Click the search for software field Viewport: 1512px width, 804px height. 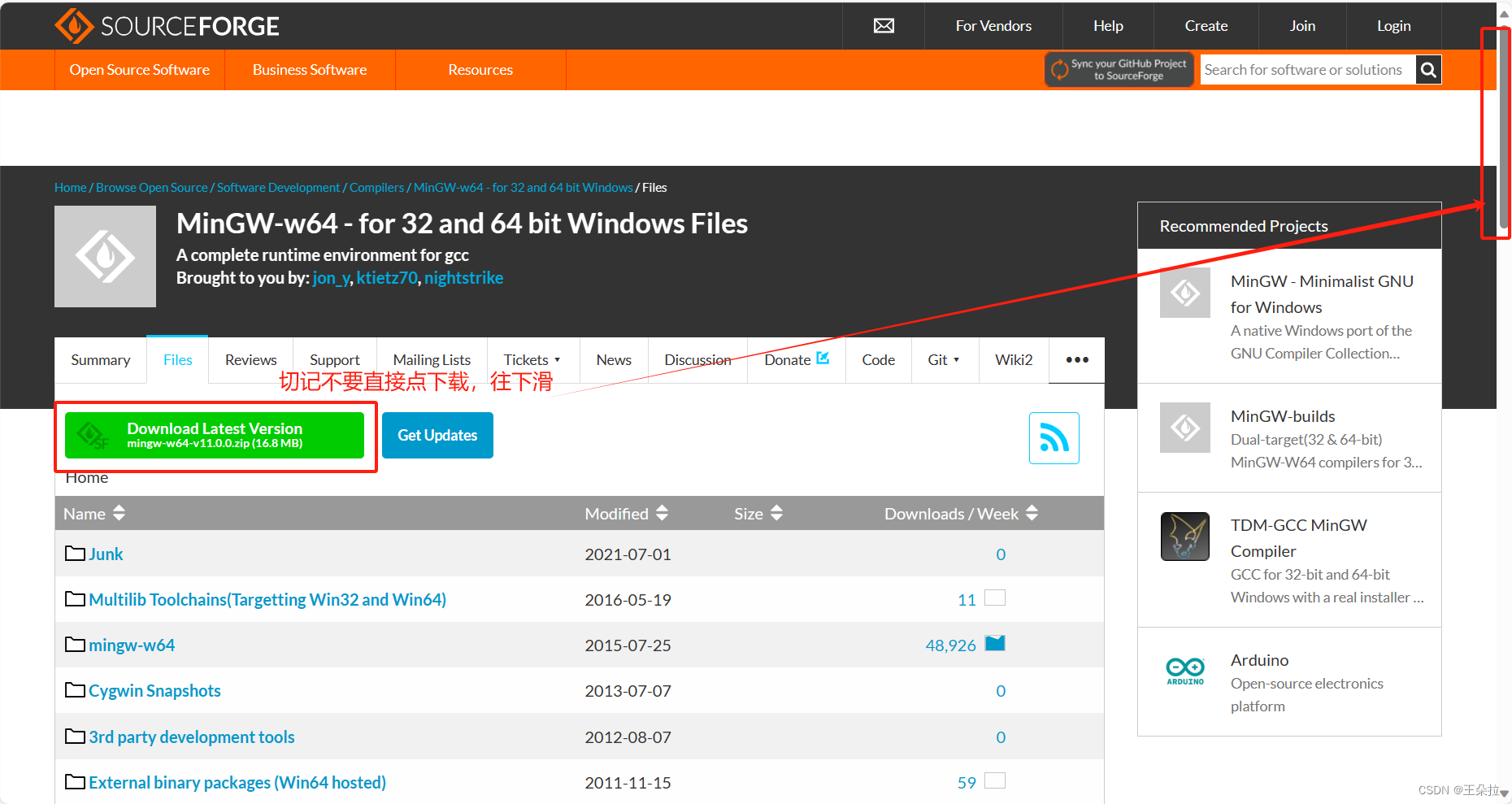click(x=1308, y=70)
